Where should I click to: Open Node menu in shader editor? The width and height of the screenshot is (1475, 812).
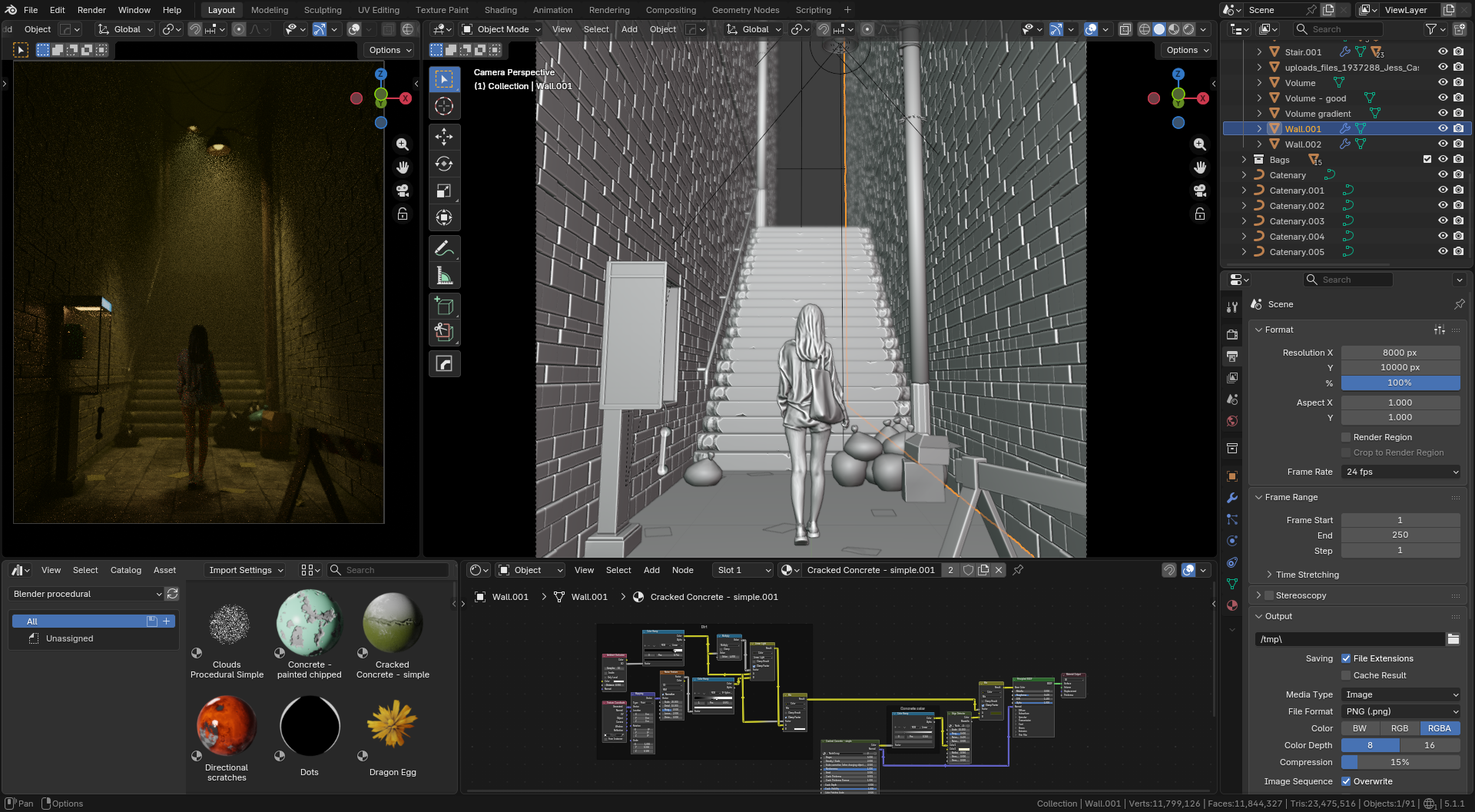(x=682, y=570)
